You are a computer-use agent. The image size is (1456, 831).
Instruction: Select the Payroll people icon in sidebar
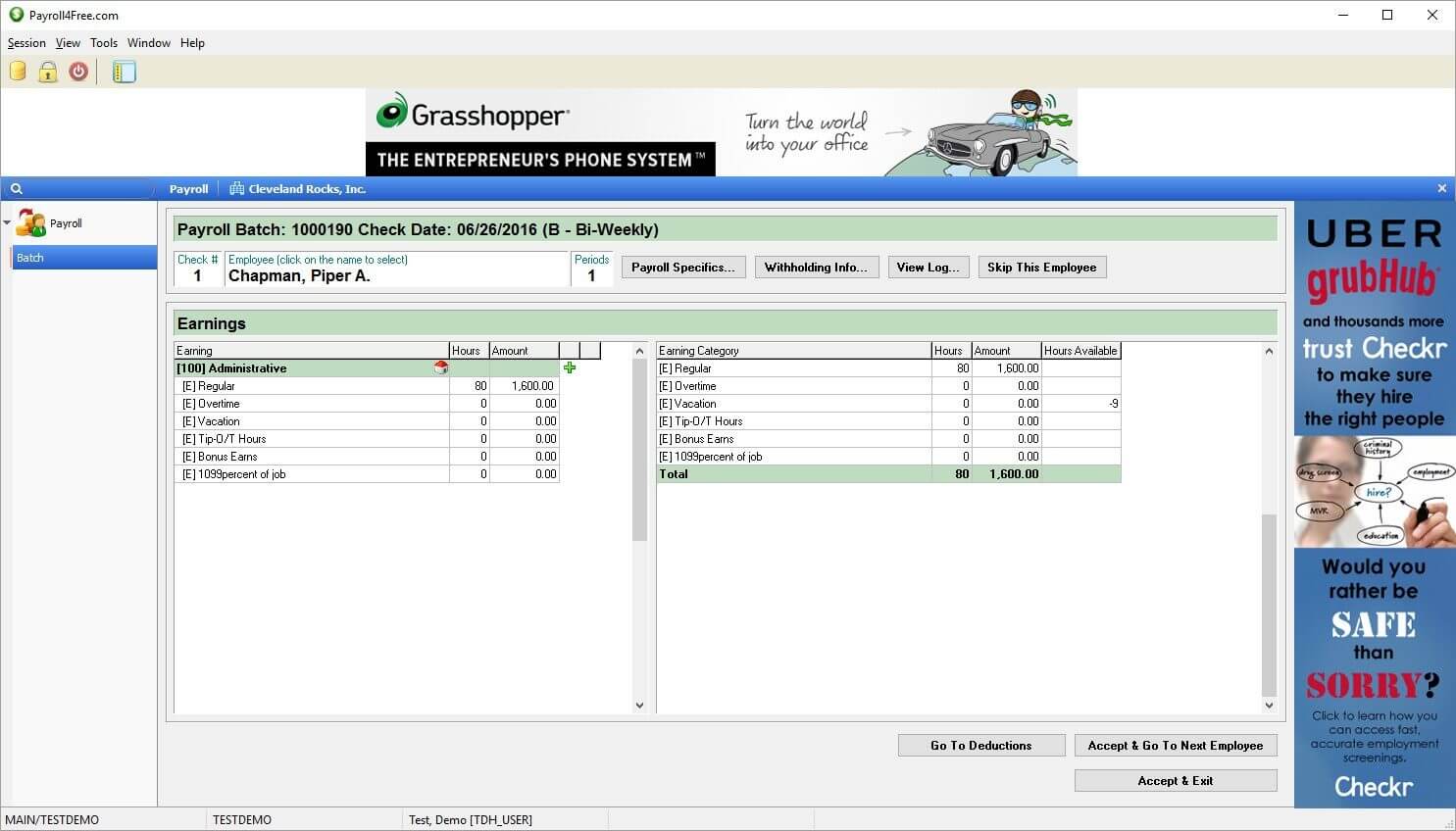(31, 222)
